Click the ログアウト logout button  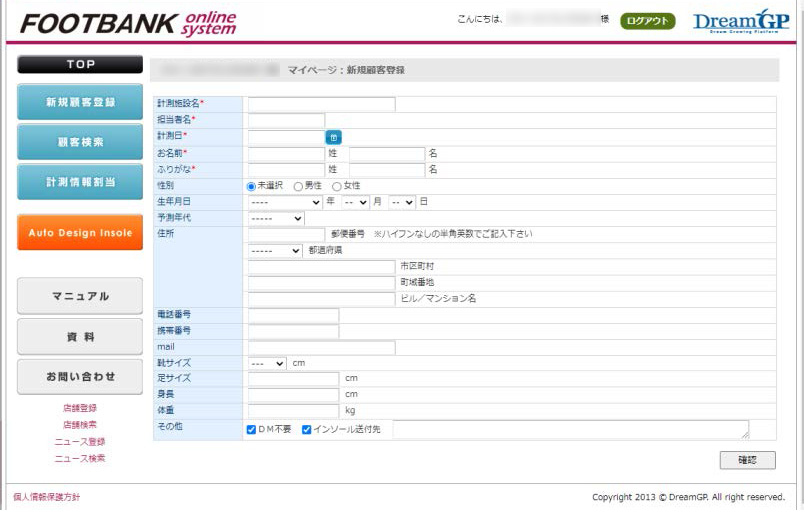coord(647,21)
